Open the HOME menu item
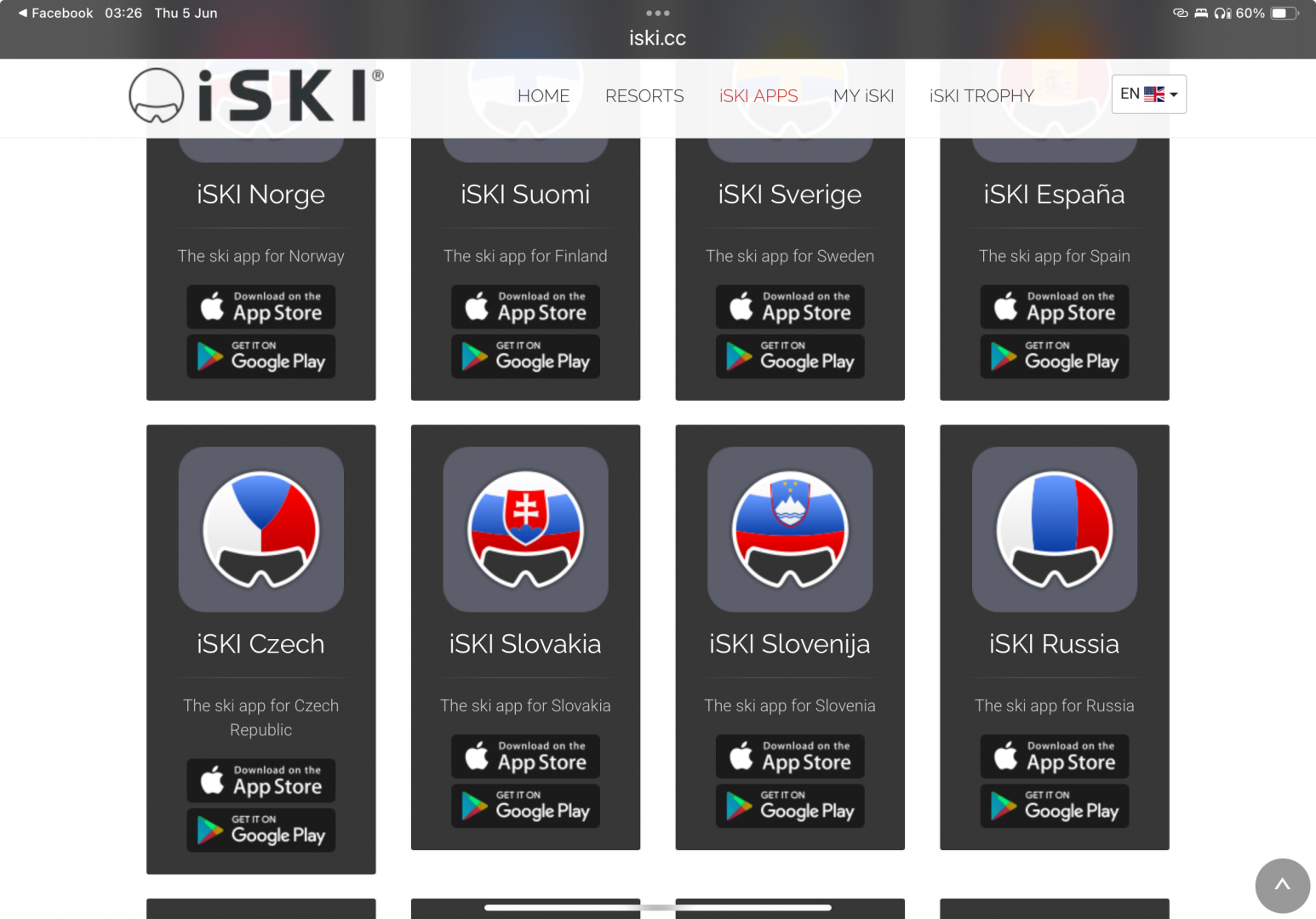Viewport: 1316px width, 919px height. pos(544,96)
